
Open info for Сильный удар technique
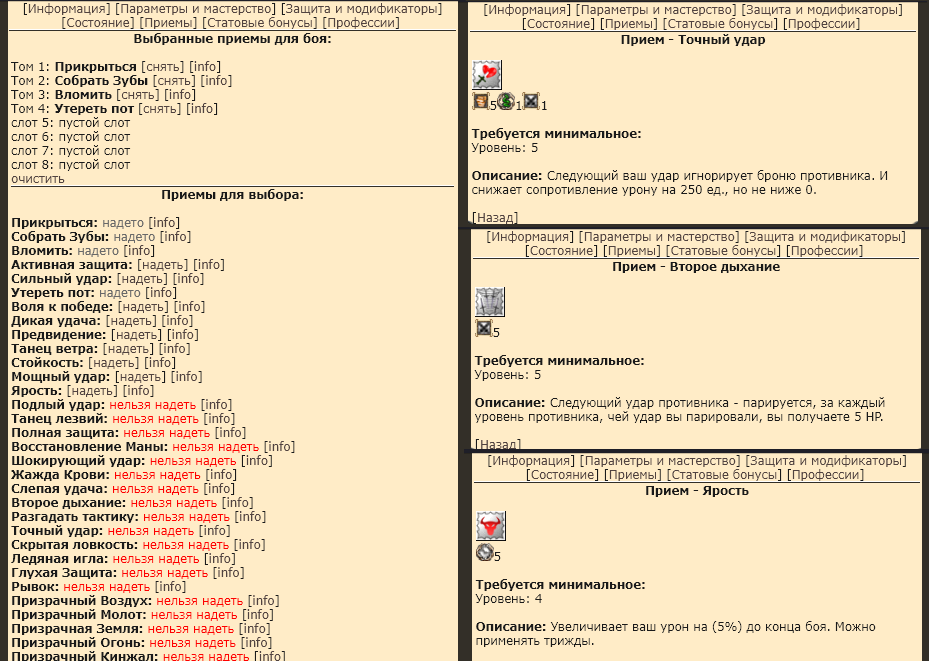pos(188,278)
